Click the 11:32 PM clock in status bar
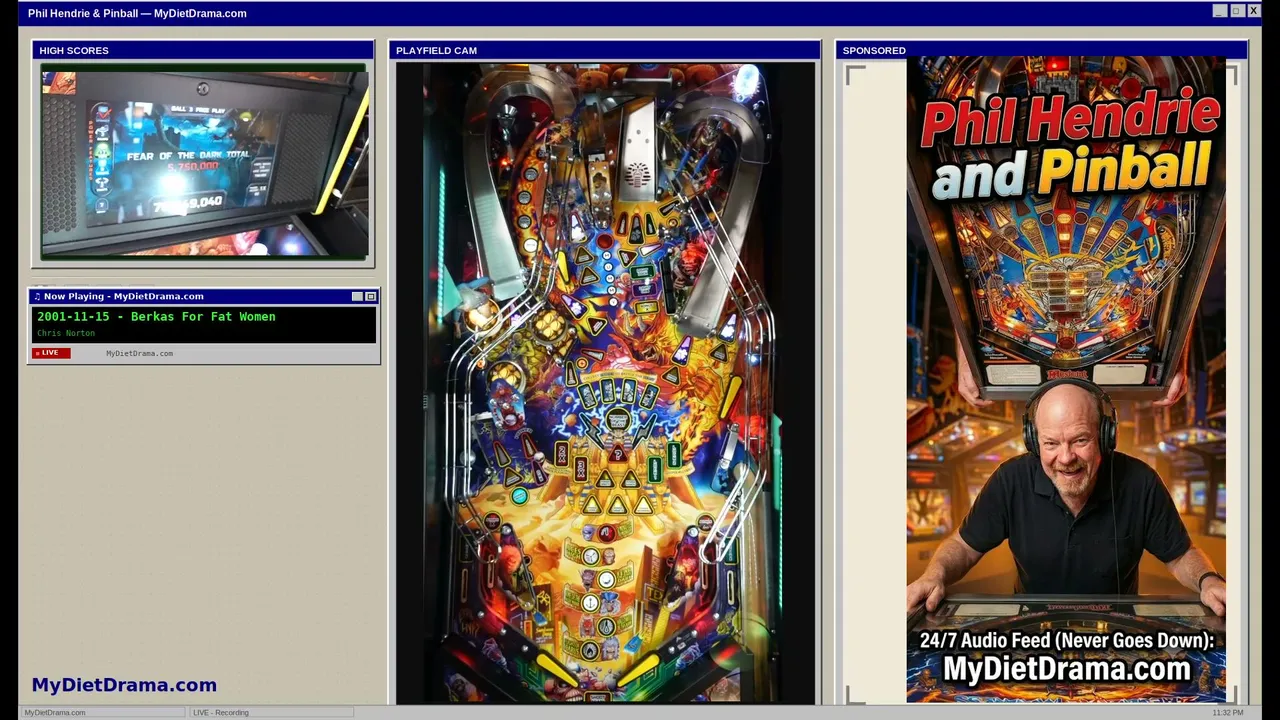 [1227, 712]
